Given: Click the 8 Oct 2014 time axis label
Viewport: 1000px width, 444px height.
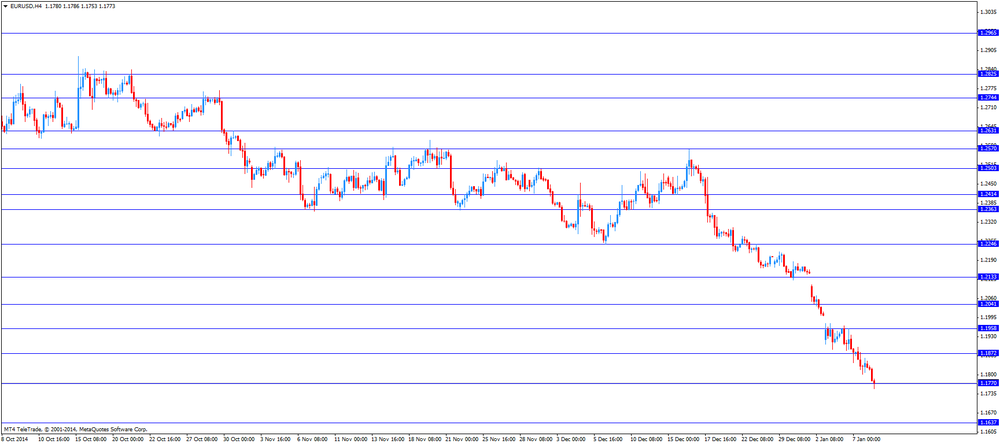Looking at the screenshot, I should coord(15,440).
